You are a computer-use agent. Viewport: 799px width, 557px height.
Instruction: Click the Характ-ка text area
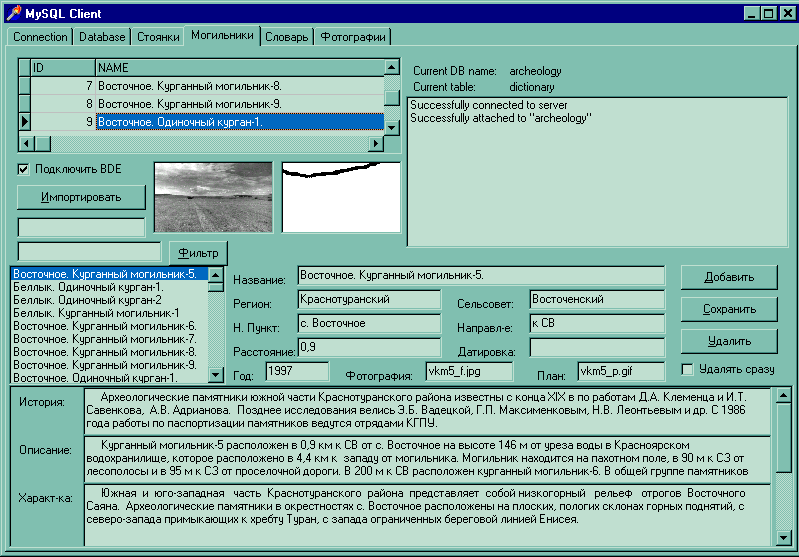click(x=428, y=515)
